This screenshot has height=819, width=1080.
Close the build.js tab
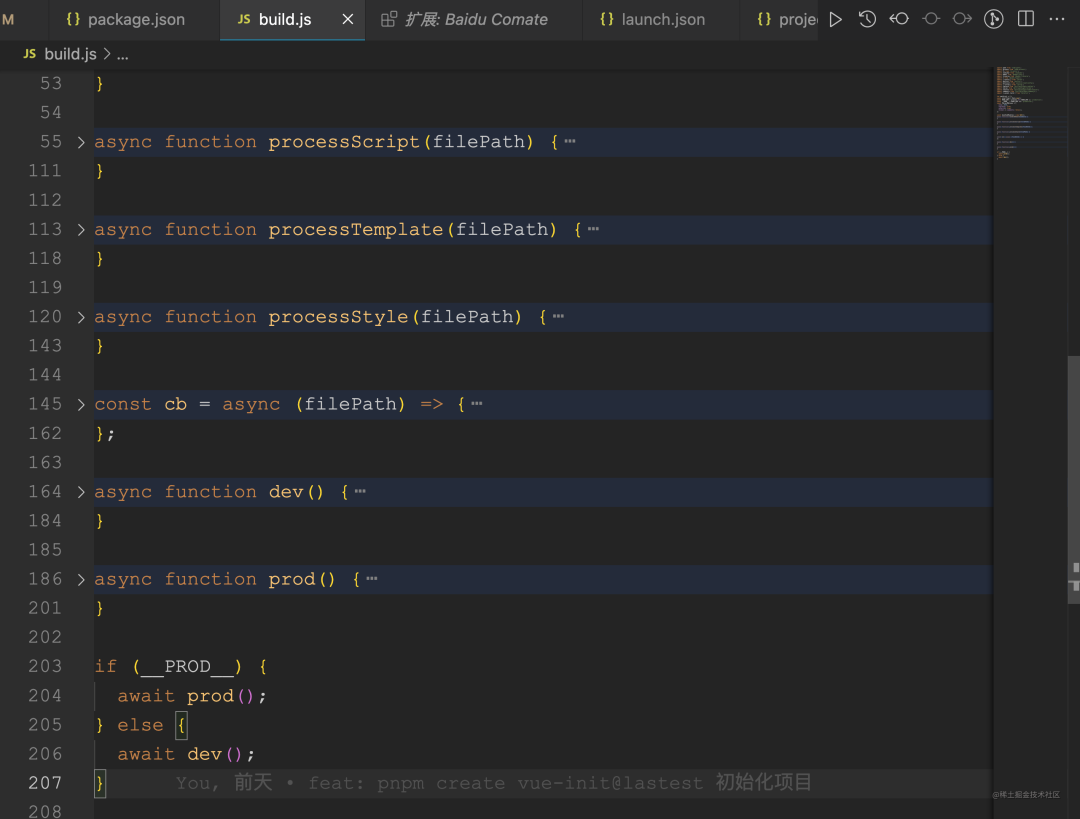(348, 19)
